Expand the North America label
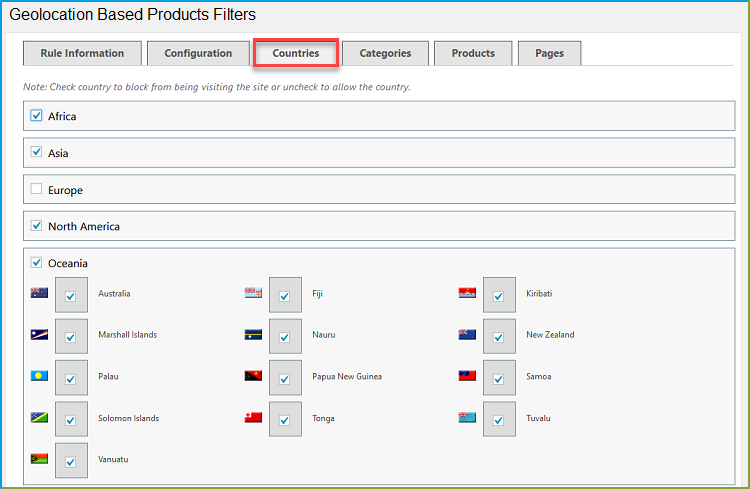 [x=84, y=226]
